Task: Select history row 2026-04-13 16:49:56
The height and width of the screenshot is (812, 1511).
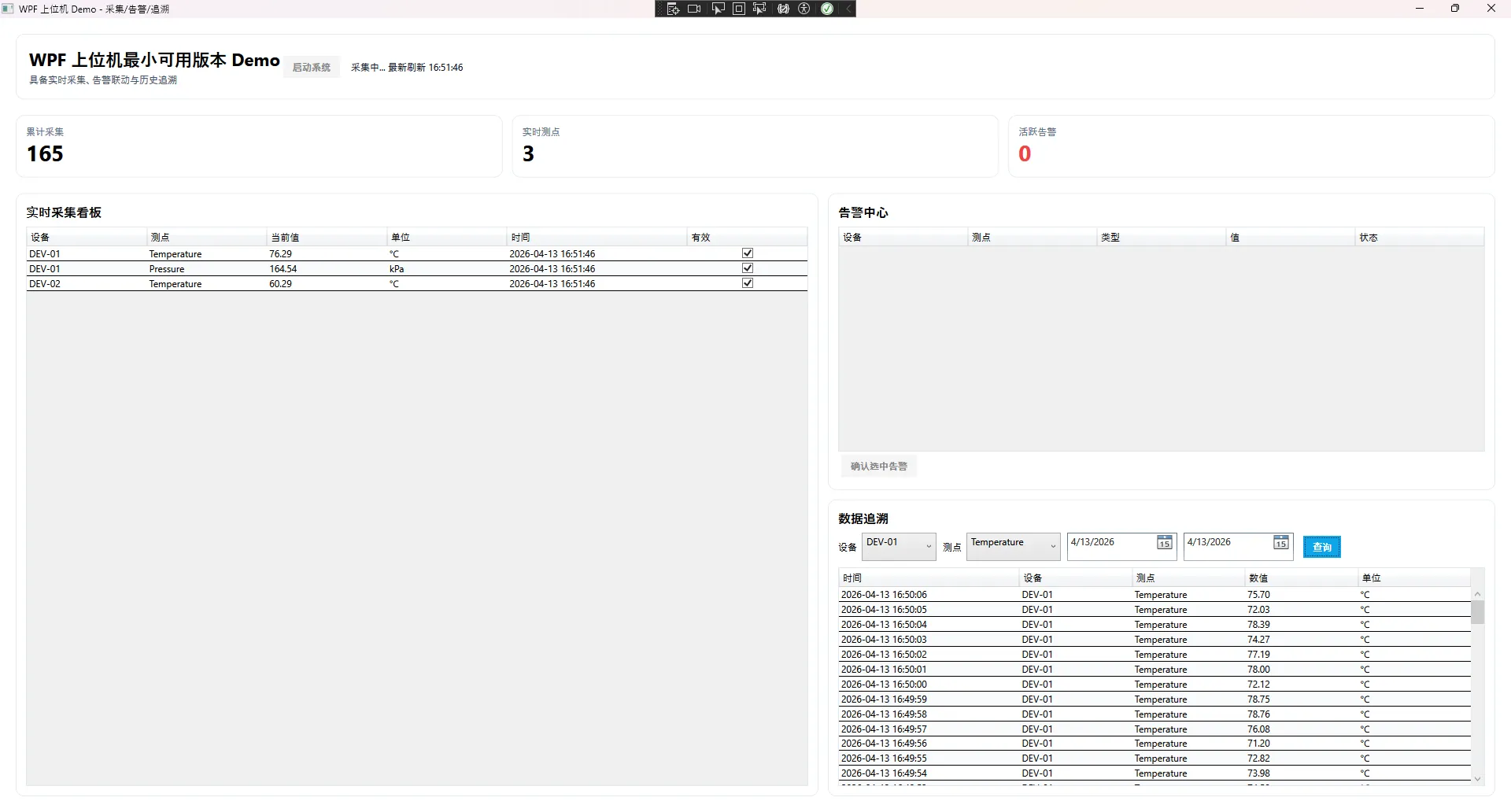Action: (1154, 743)
